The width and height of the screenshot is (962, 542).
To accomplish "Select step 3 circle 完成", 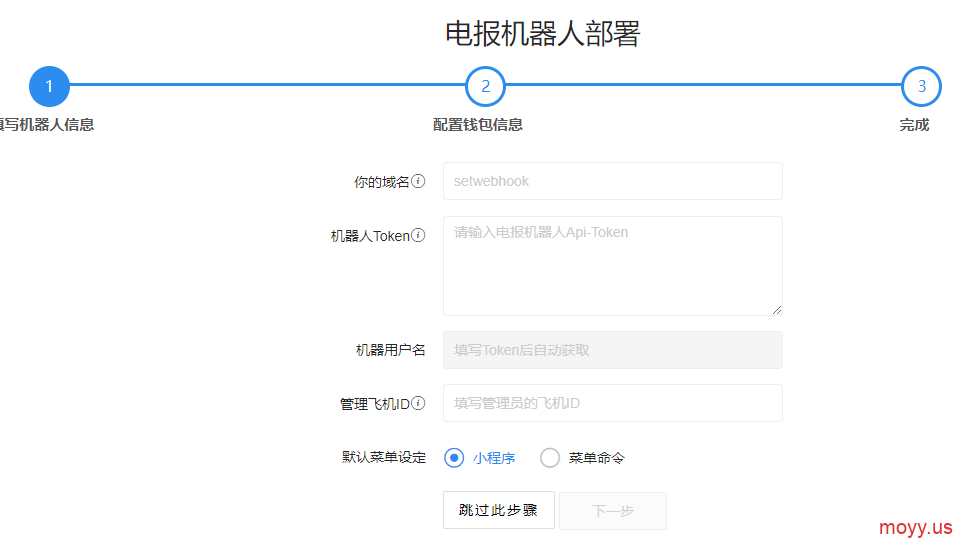I will click(921, 87).
